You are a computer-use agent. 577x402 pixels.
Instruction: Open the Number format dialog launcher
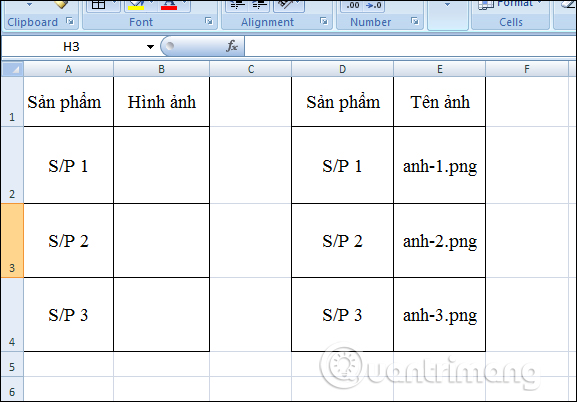tap(415, 21)
